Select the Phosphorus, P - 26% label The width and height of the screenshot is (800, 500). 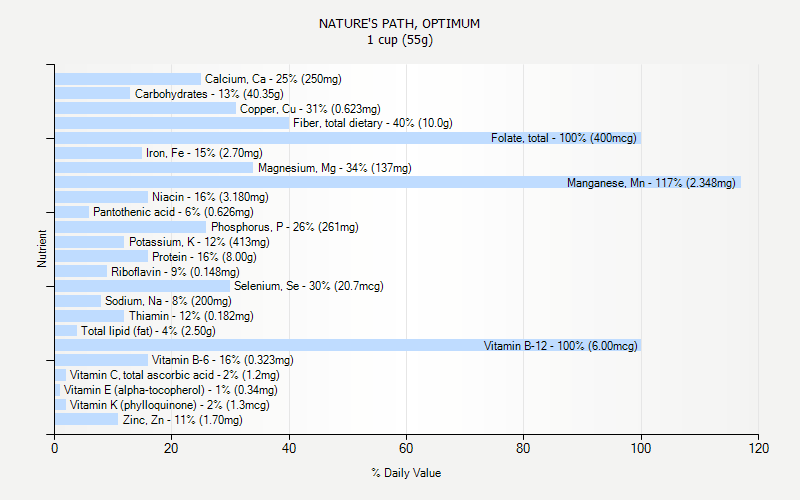285,227
